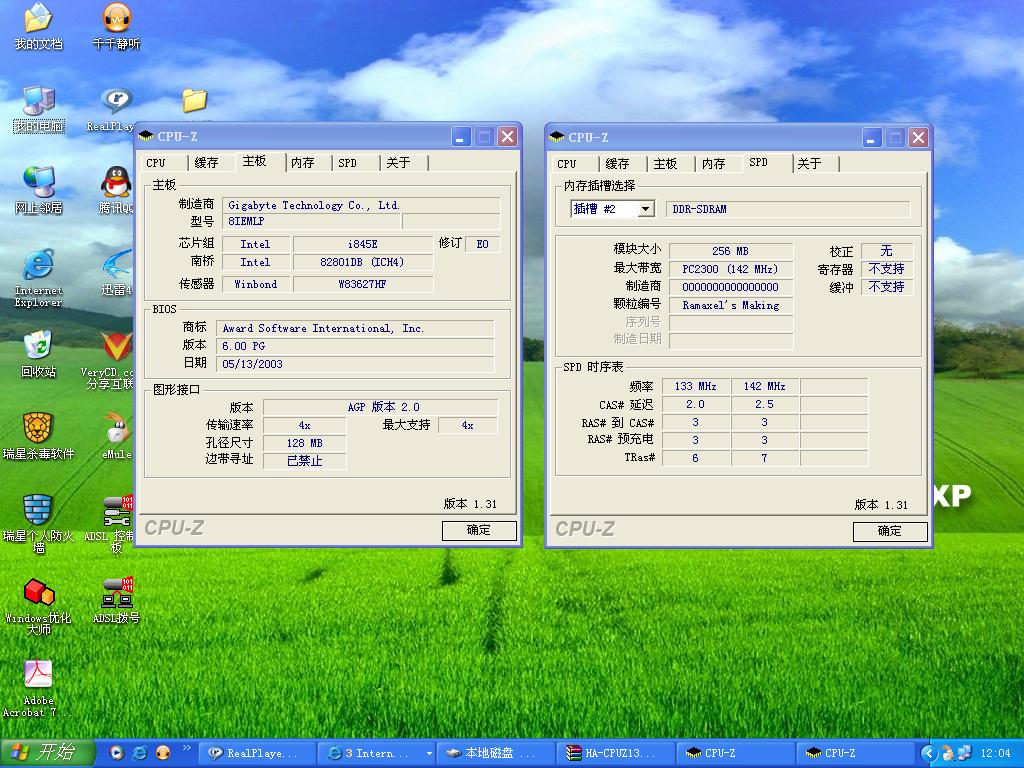This screenshot has width=1024, height=768.
Task: Click the 我的文档 folder icon
Action: 38,19
